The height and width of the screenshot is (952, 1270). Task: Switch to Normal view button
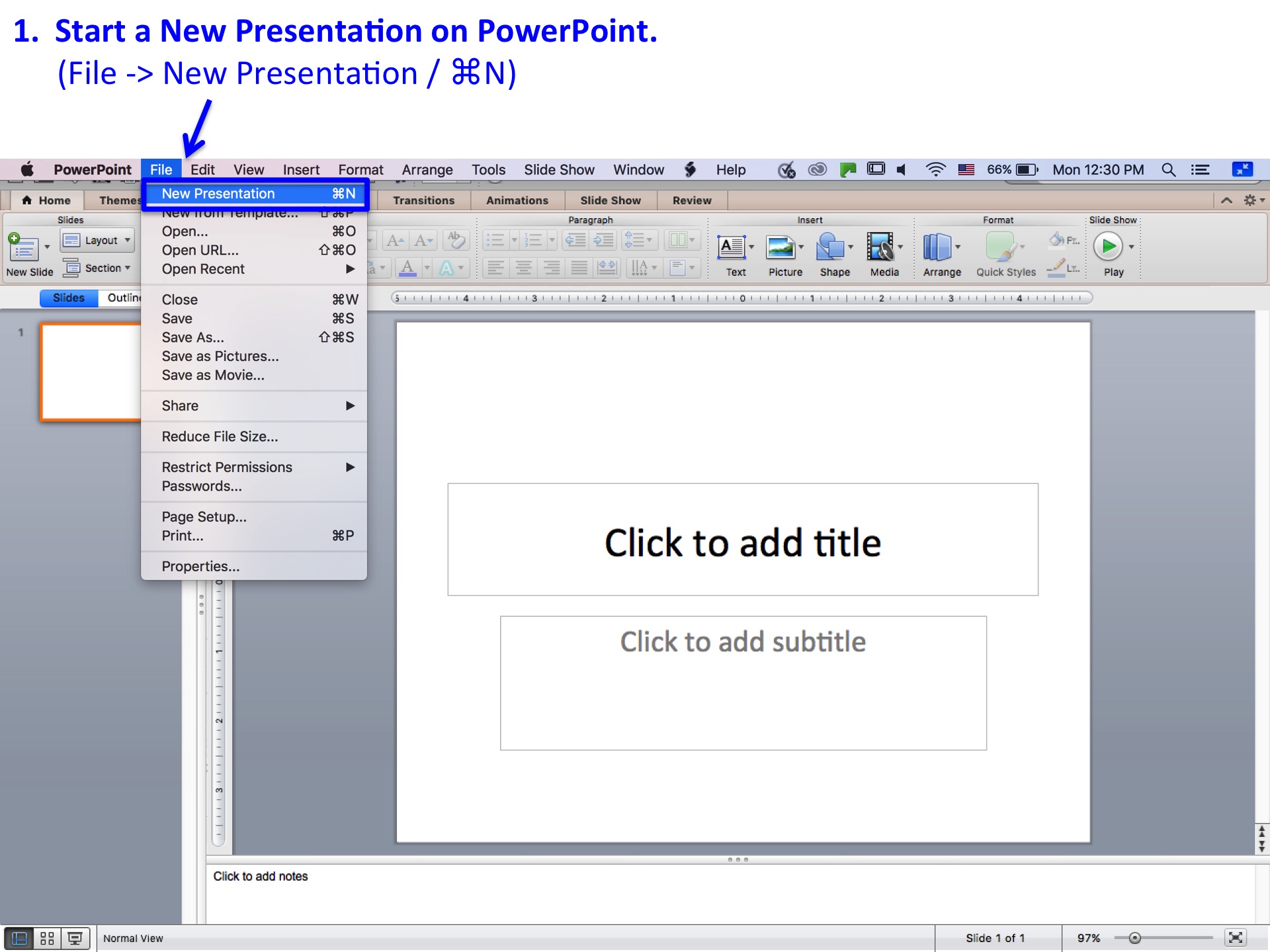coord(19,938)
